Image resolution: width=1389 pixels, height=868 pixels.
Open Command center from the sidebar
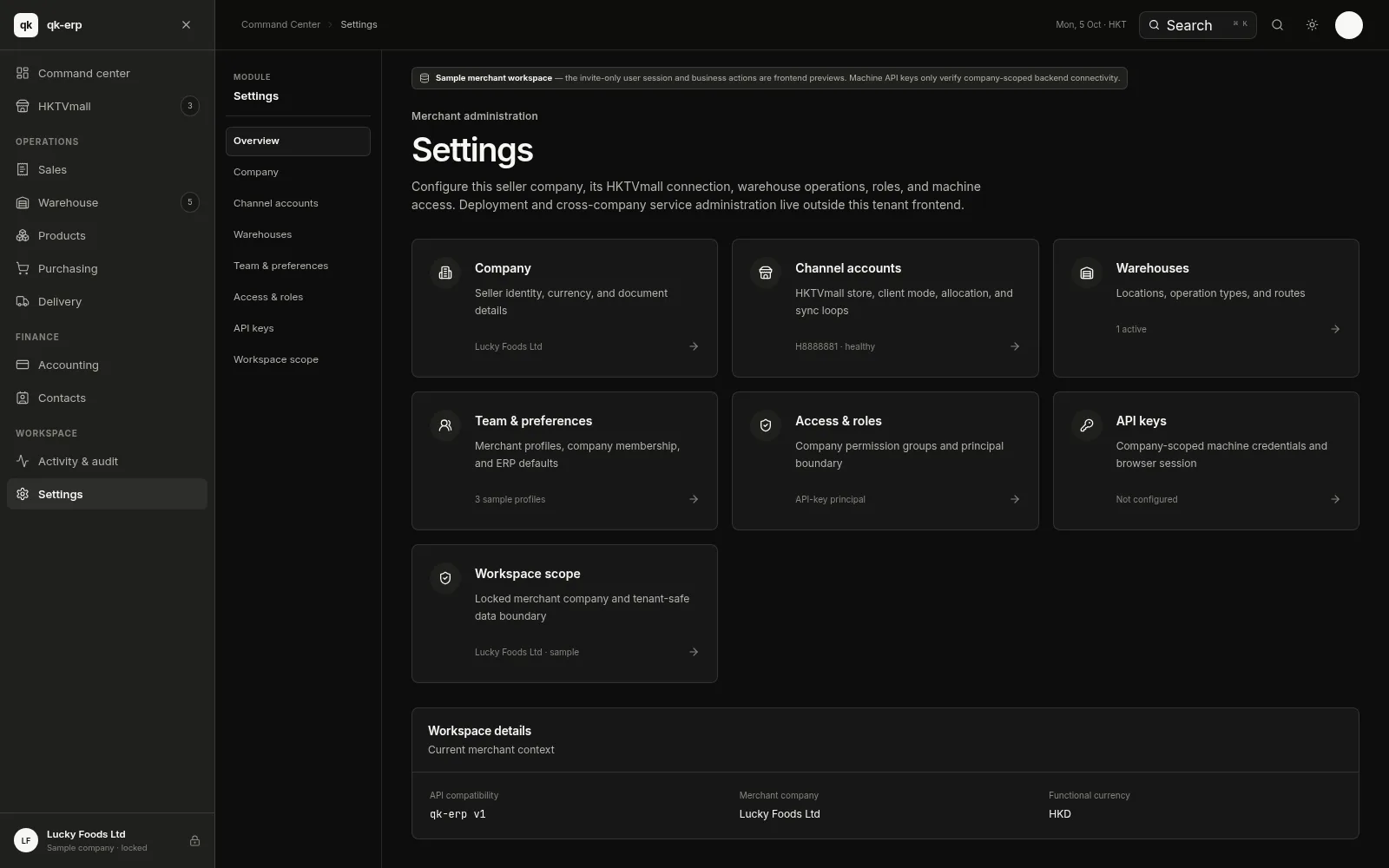click(107, 73)
